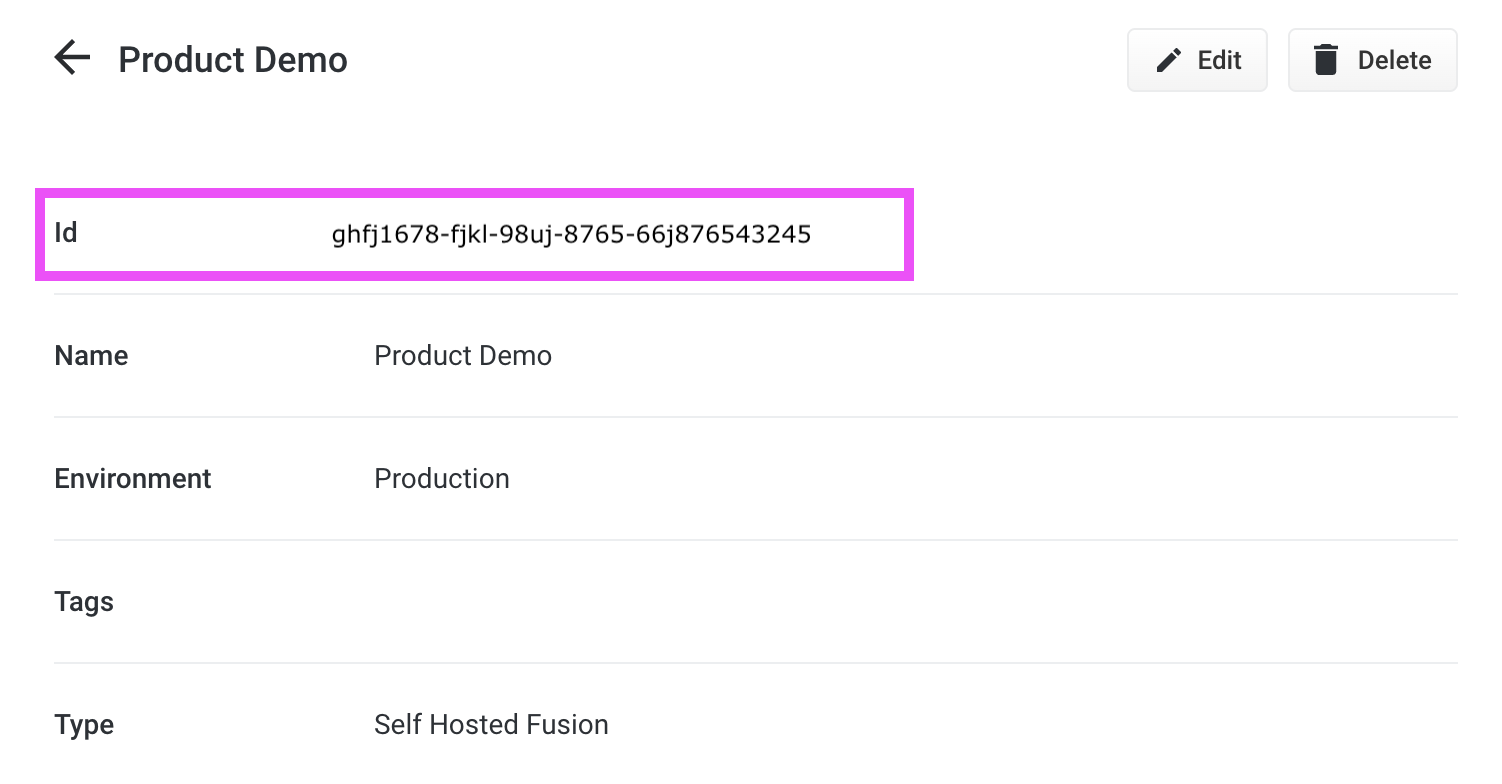This screenshot has height=784, width=1502.
Task: Click the empty Tags value area
Action: [700, 602]
